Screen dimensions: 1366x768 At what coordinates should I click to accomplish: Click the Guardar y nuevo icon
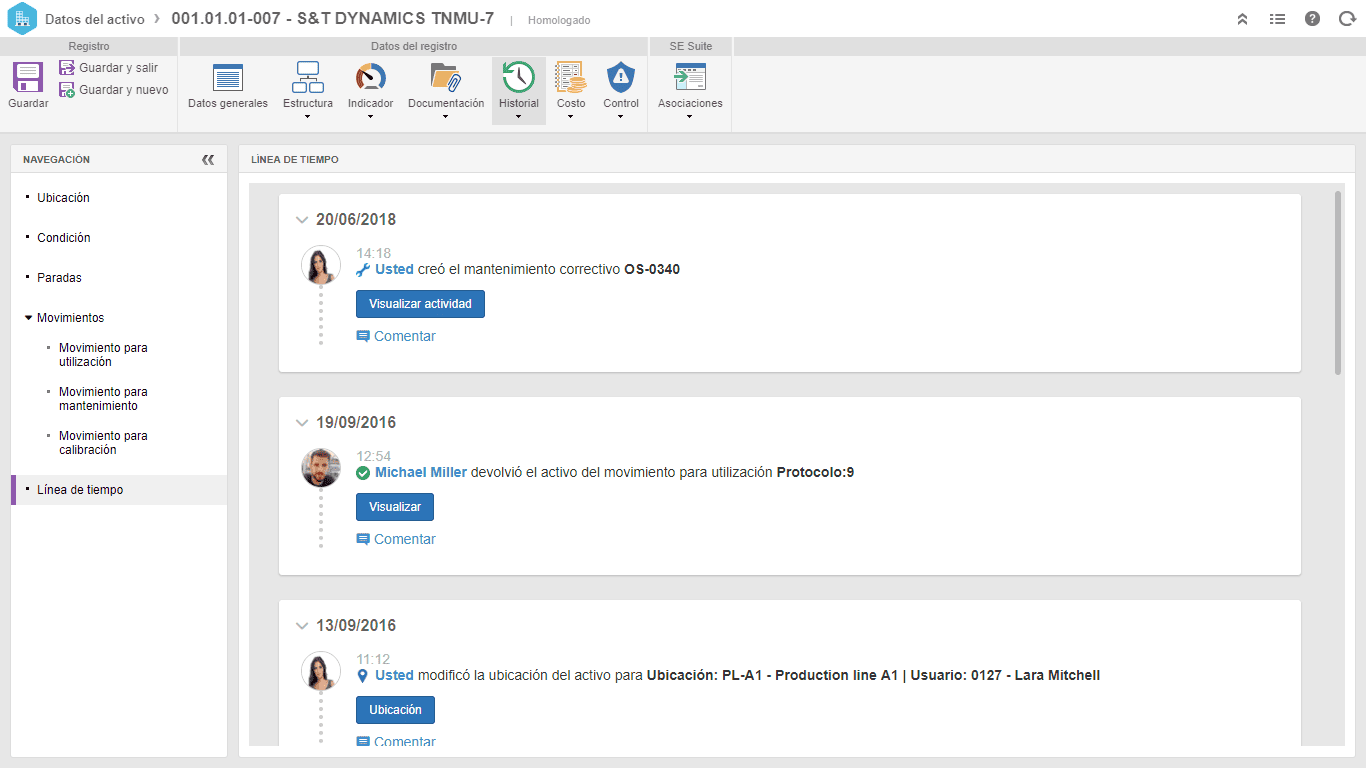tap(67, 90)
